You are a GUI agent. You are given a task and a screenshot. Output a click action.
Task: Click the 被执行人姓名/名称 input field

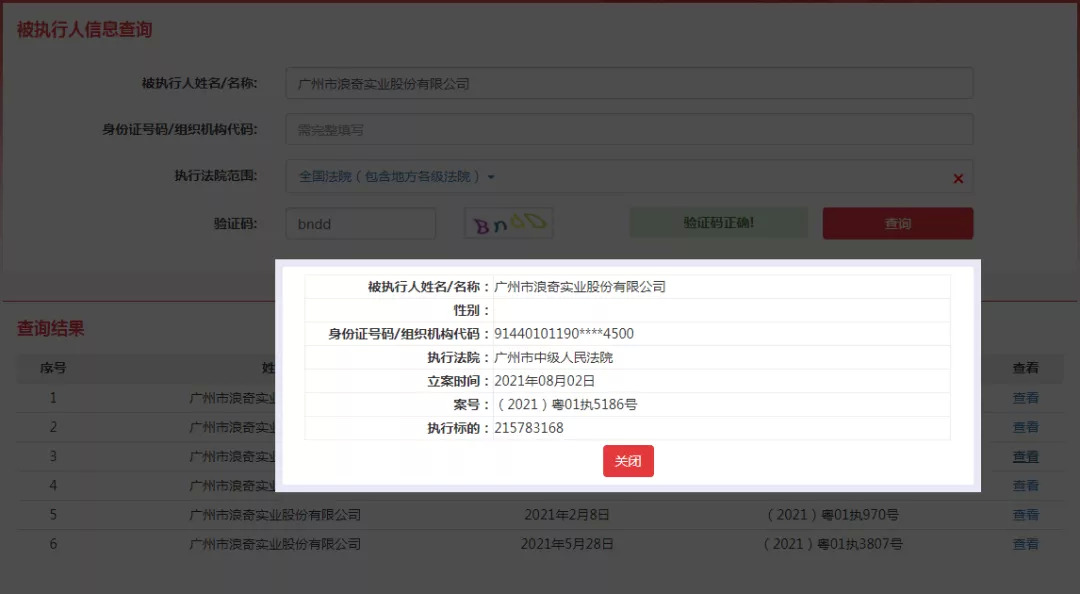629,83
